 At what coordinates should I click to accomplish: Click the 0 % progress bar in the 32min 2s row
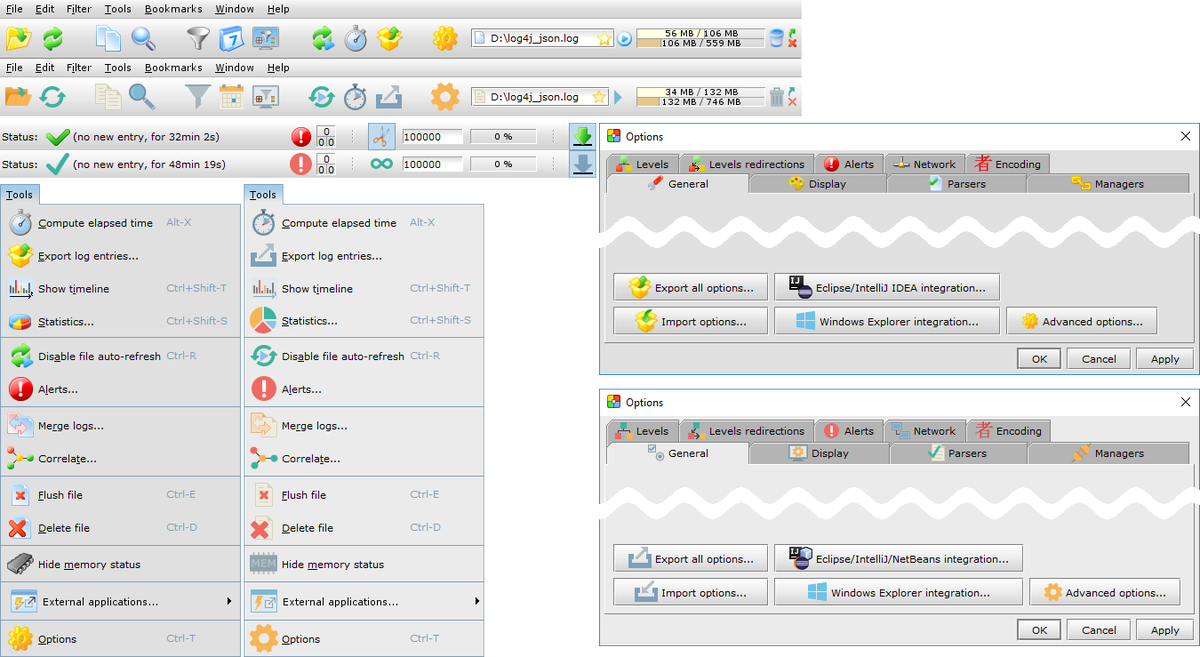click(503, 137)
